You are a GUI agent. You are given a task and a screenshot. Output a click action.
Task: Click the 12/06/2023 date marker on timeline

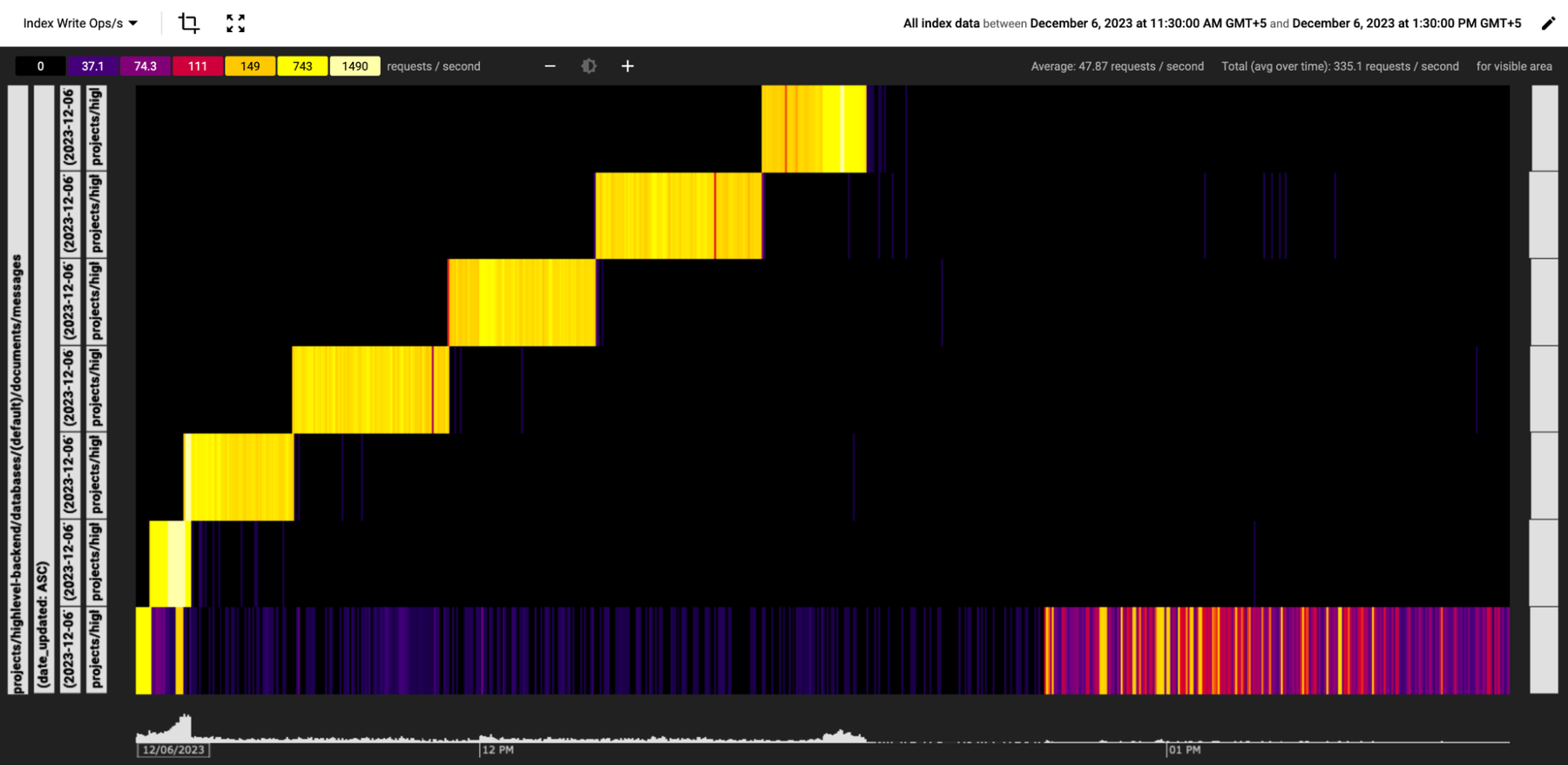coord(173,749)
